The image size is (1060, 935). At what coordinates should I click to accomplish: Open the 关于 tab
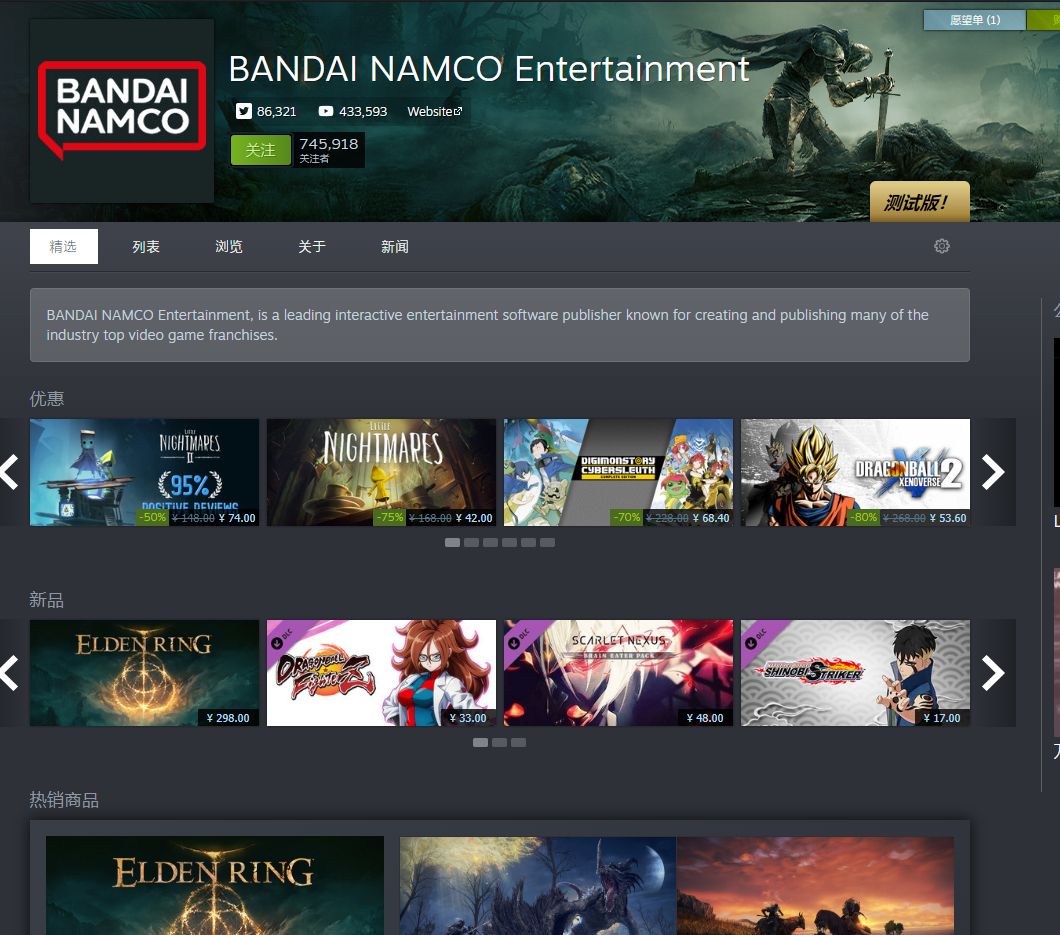[312, 247]
